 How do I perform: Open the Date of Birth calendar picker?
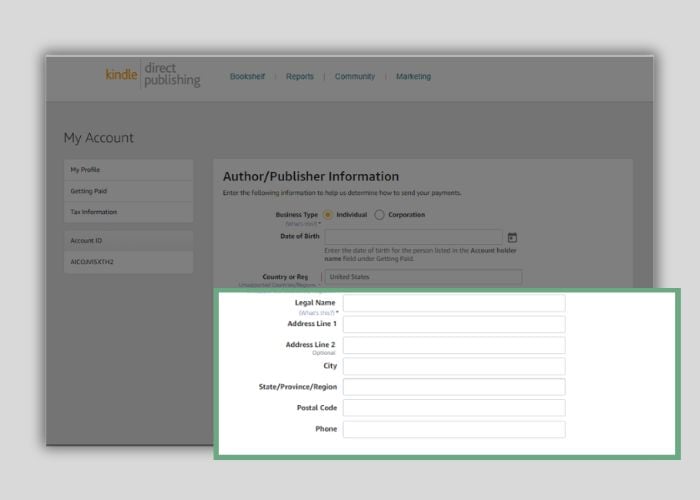512,238
